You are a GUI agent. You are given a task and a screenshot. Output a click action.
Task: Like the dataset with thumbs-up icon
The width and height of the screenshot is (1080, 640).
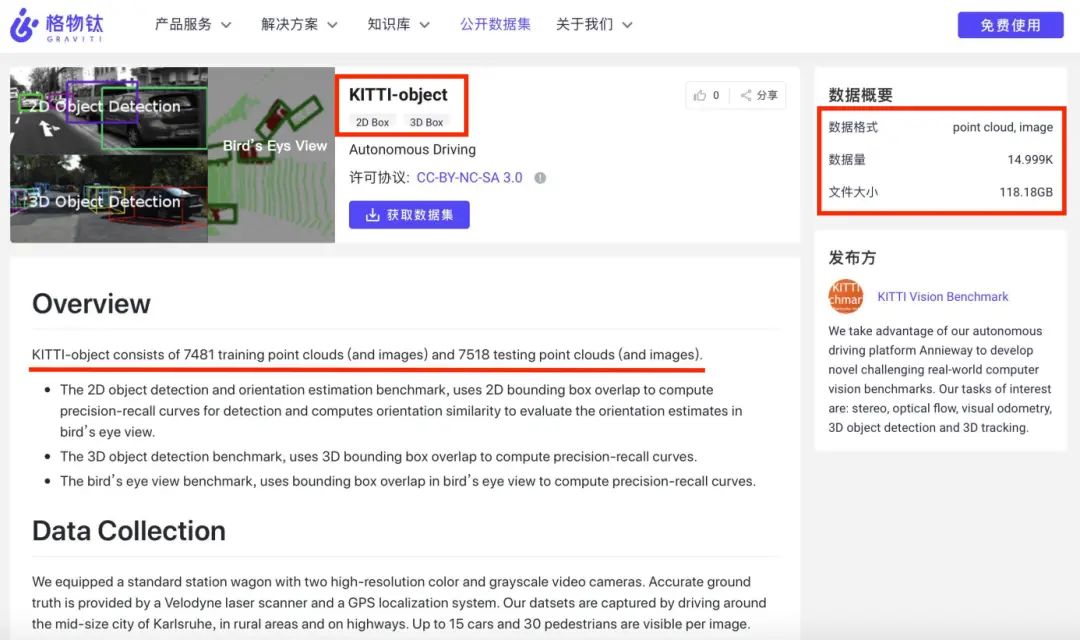point(700,96)
